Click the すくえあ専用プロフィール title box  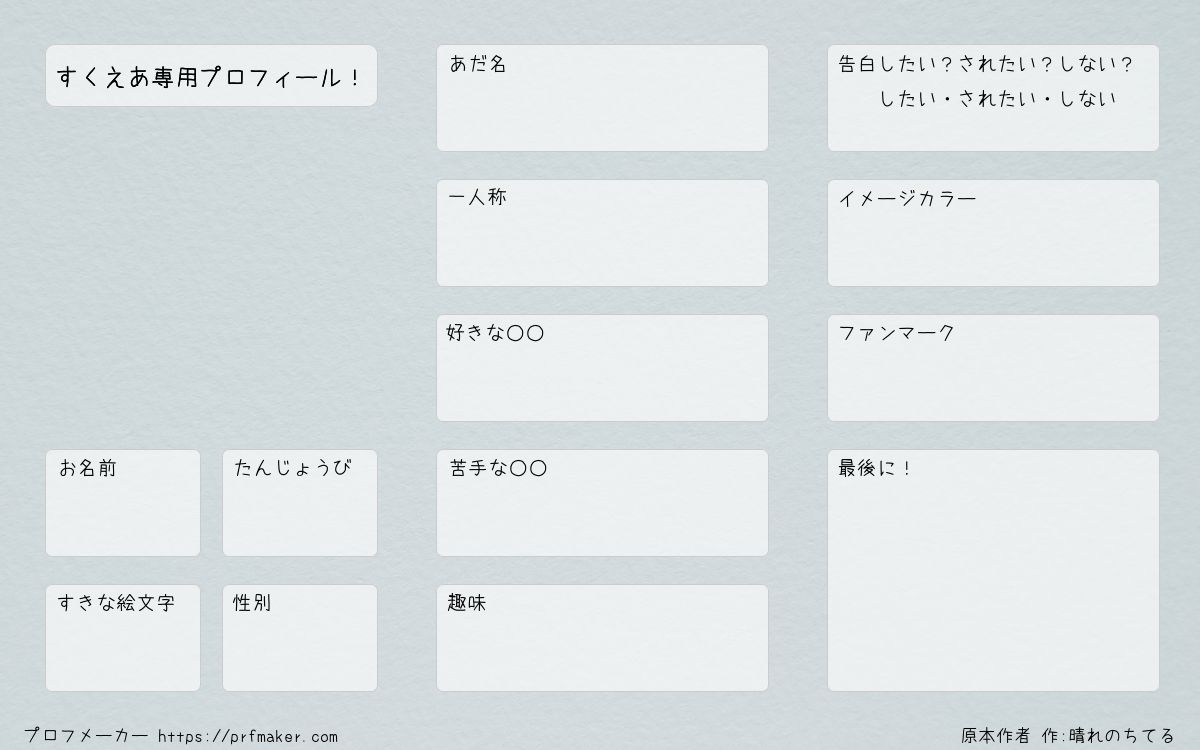pyautogui.click(x=211, y=76)
